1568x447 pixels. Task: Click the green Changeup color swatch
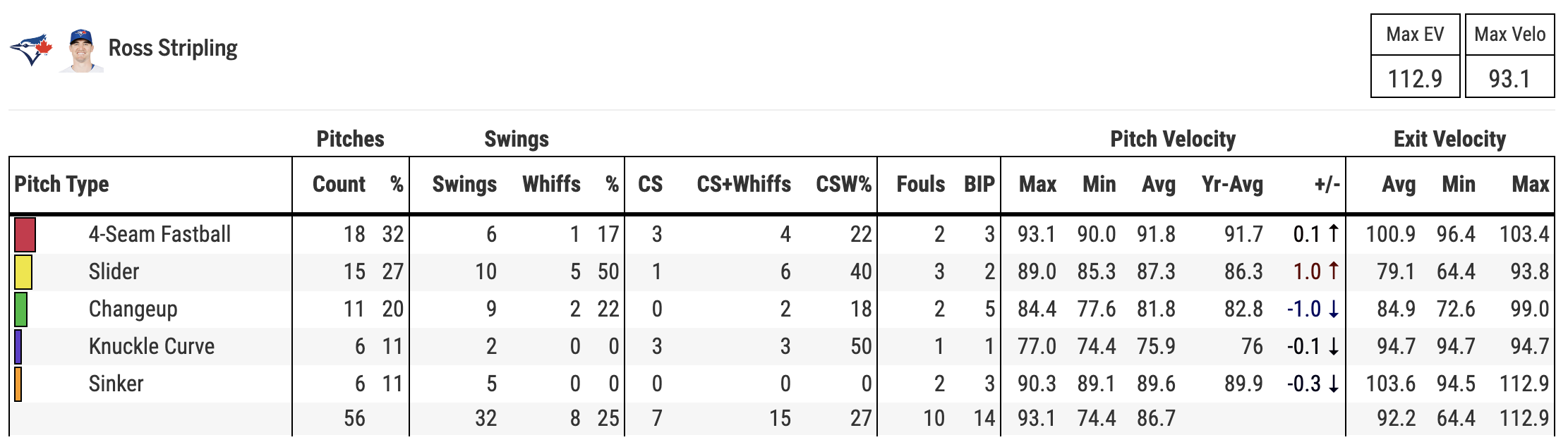click(21, 310)
